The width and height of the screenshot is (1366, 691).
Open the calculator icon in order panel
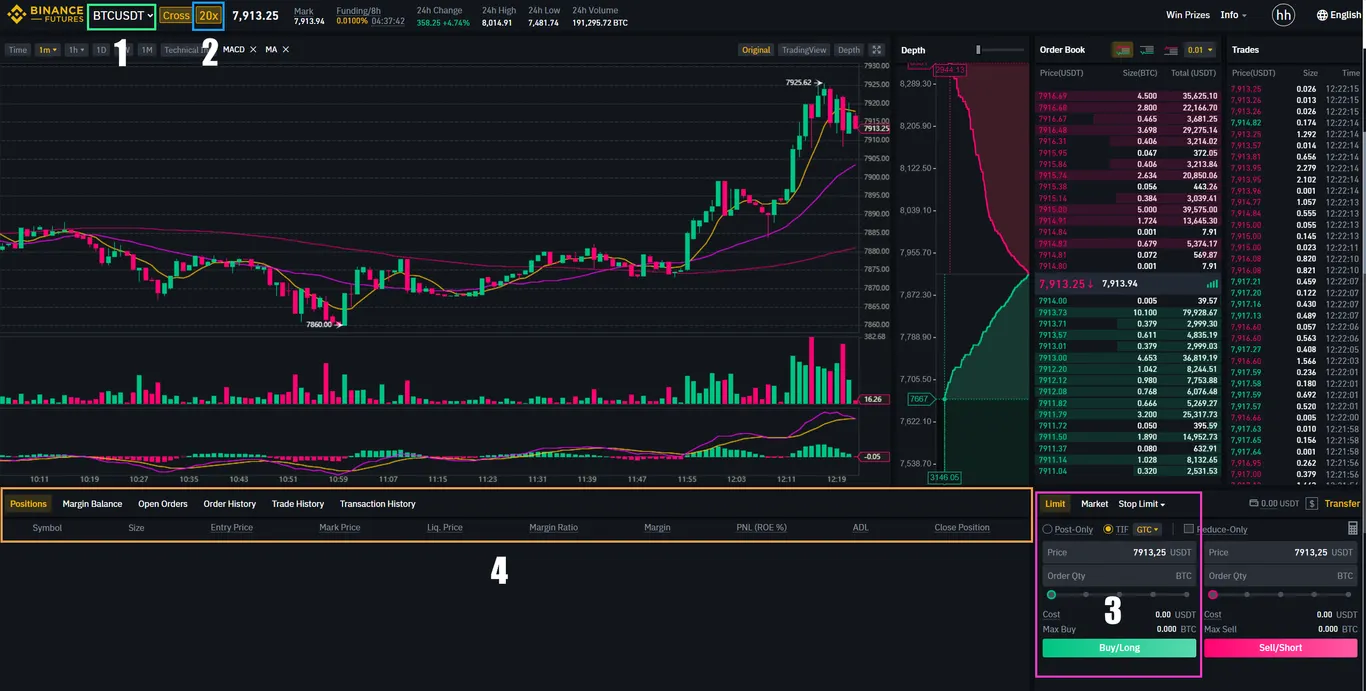point(1353,528)
